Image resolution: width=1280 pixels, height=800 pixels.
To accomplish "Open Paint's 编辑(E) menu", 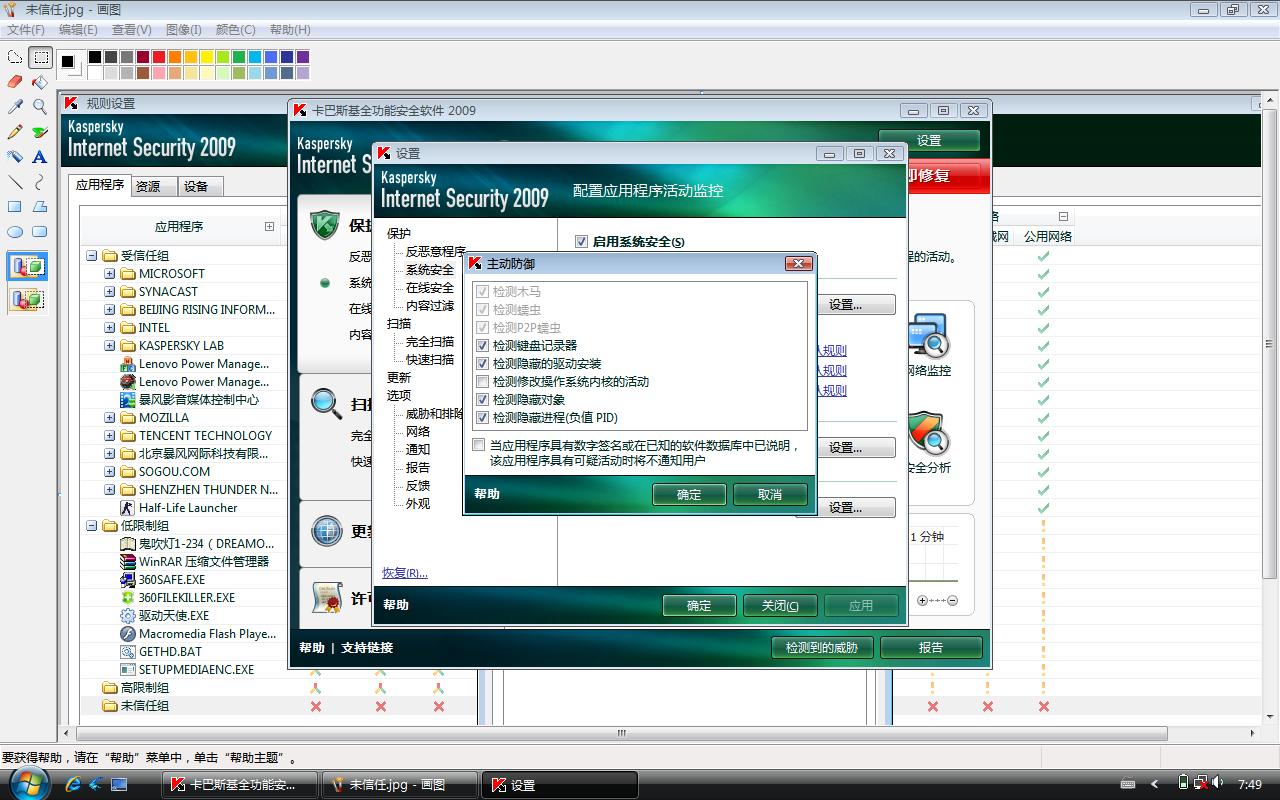I will click(x=78, y=30).
